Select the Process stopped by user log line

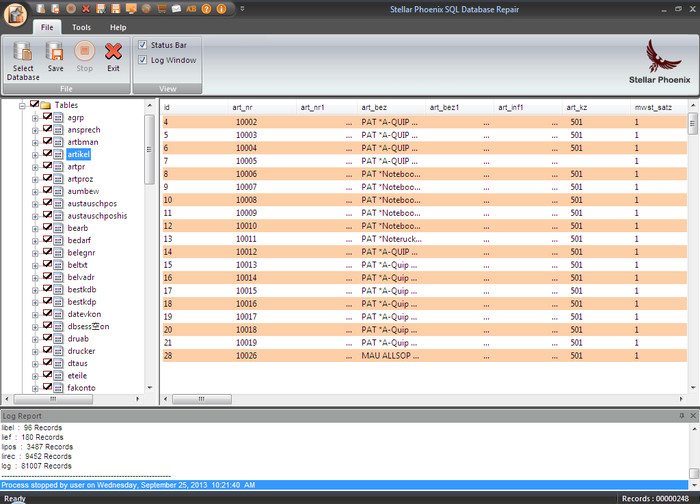344,485
